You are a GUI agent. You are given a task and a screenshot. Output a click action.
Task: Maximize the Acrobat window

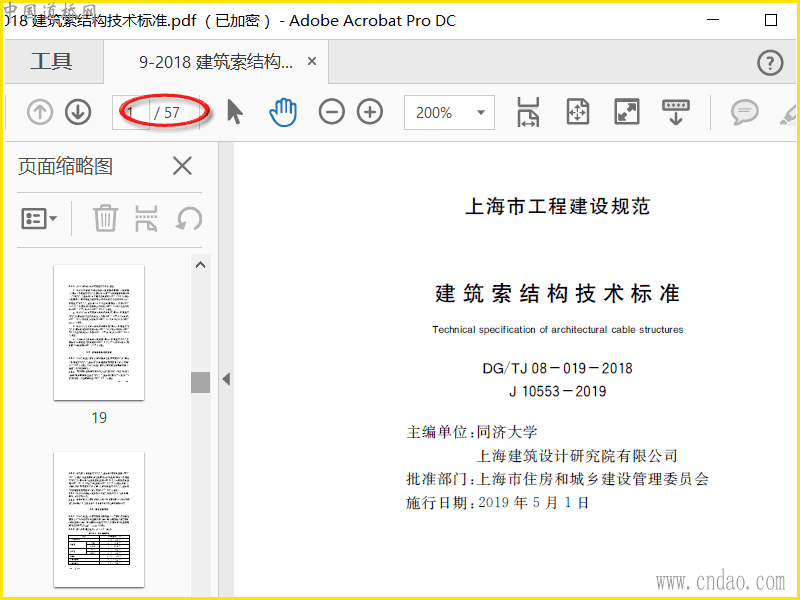[771, 20]
